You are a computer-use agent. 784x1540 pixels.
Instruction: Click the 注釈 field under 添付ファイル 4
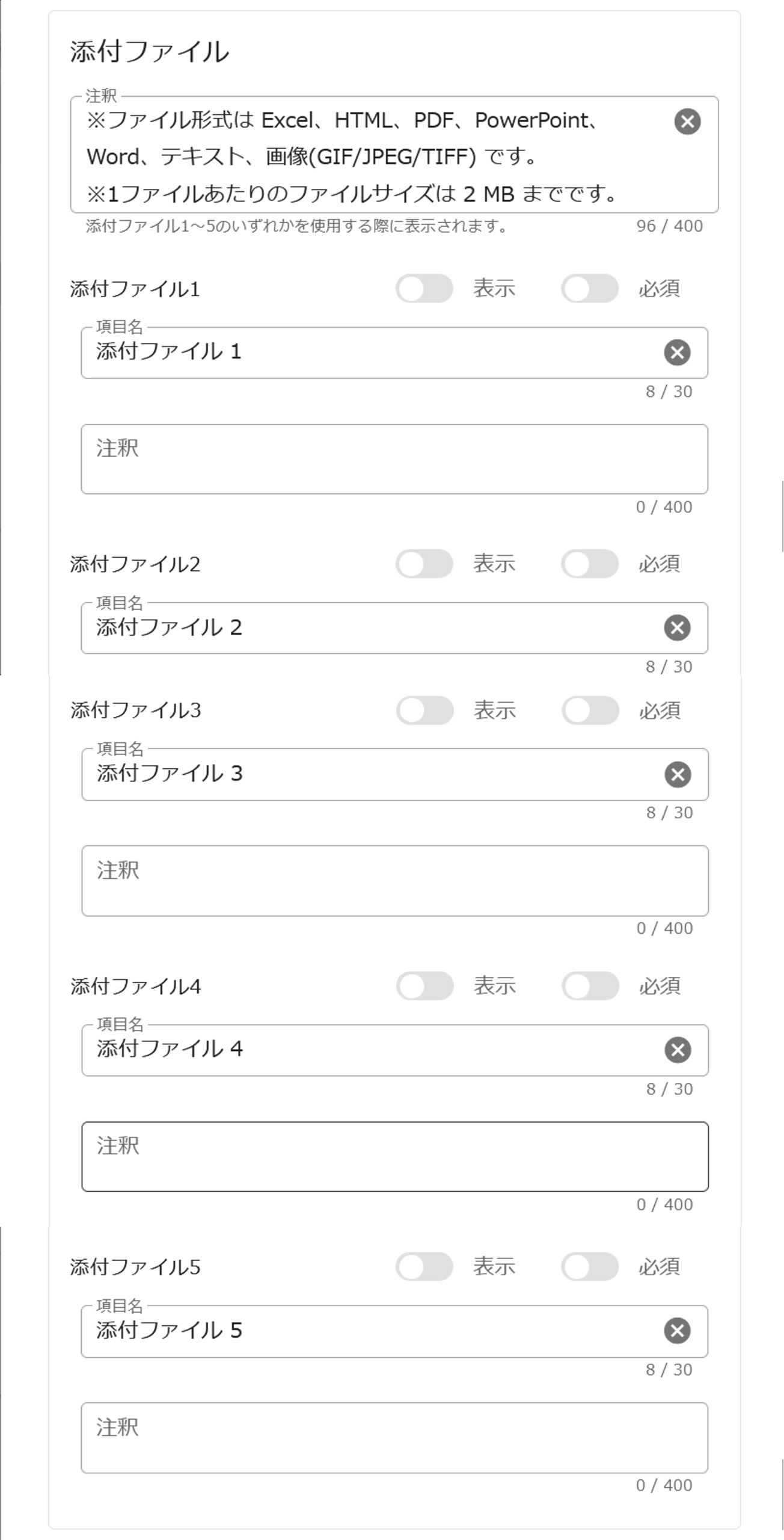(x=395, y=1156)
